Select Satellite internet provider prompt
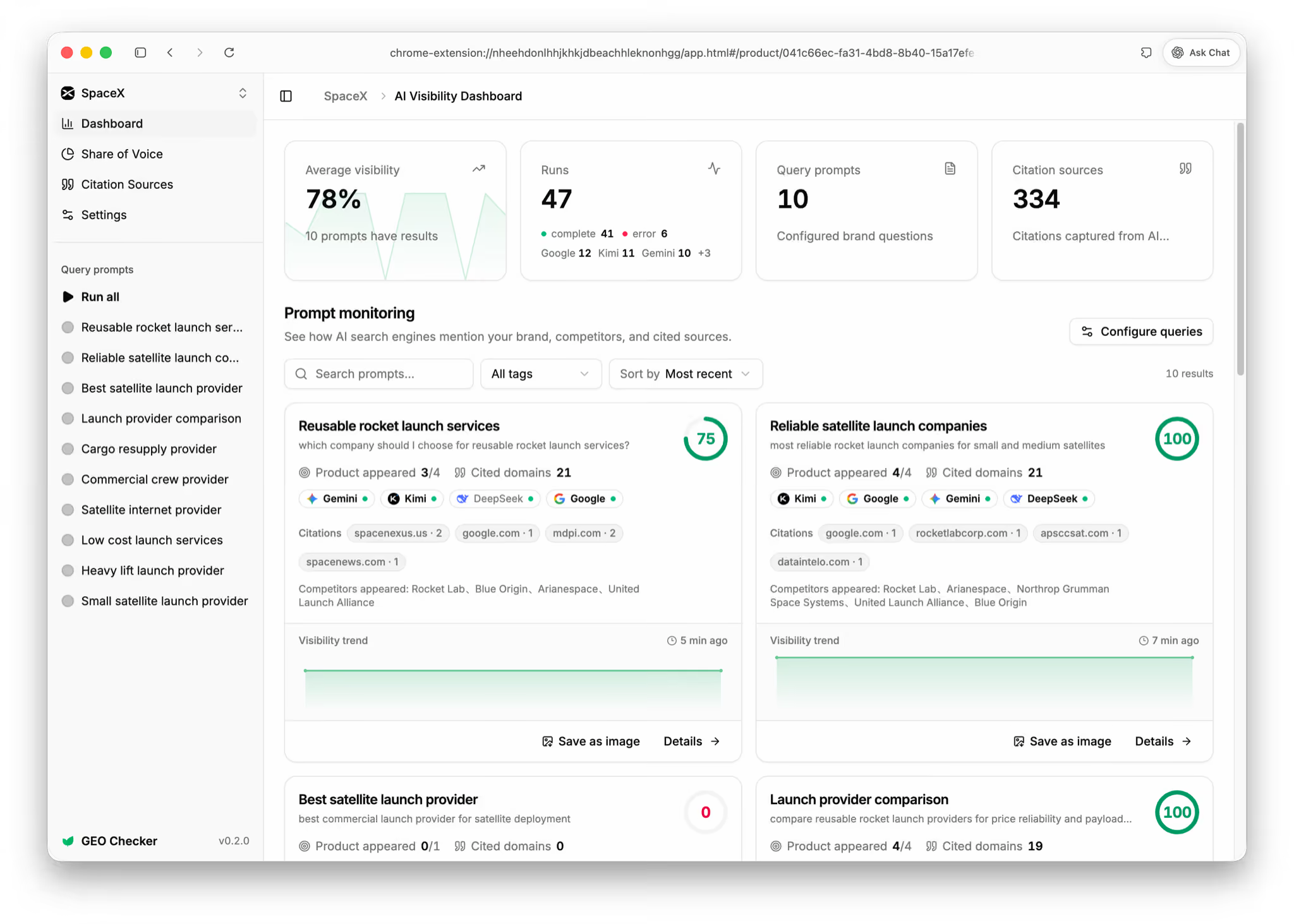 tap(155, 510)
